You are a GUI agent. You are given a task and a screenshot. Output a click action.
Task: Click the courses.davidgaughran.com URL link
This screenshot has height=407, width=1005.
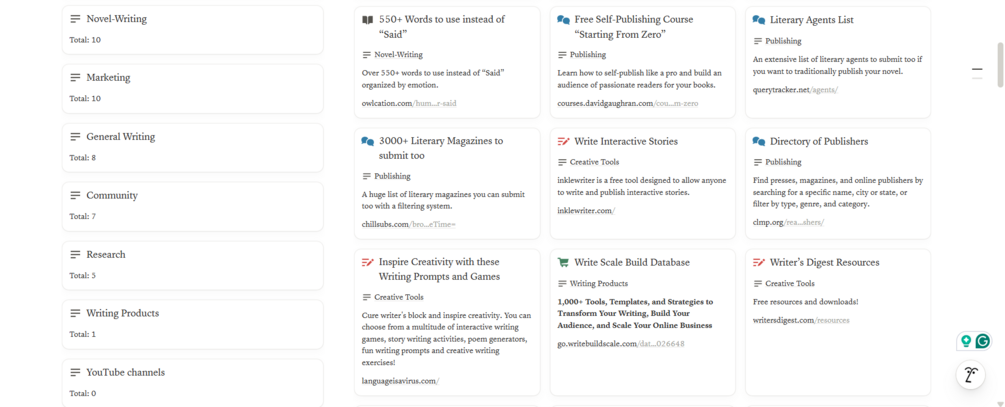[627, 103]
